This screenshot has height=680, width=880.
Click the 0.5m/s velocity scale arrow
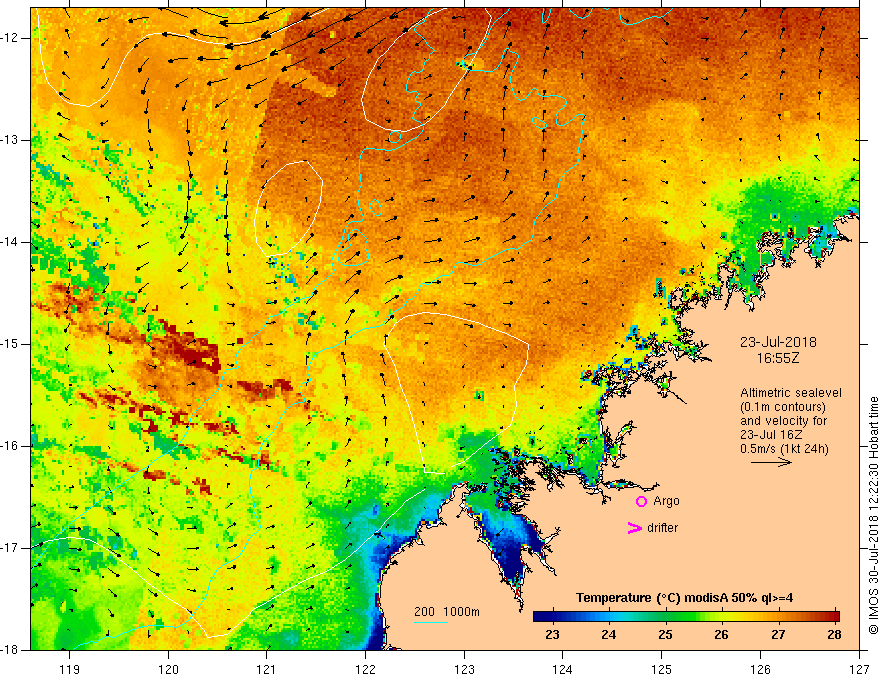[771, 462]
